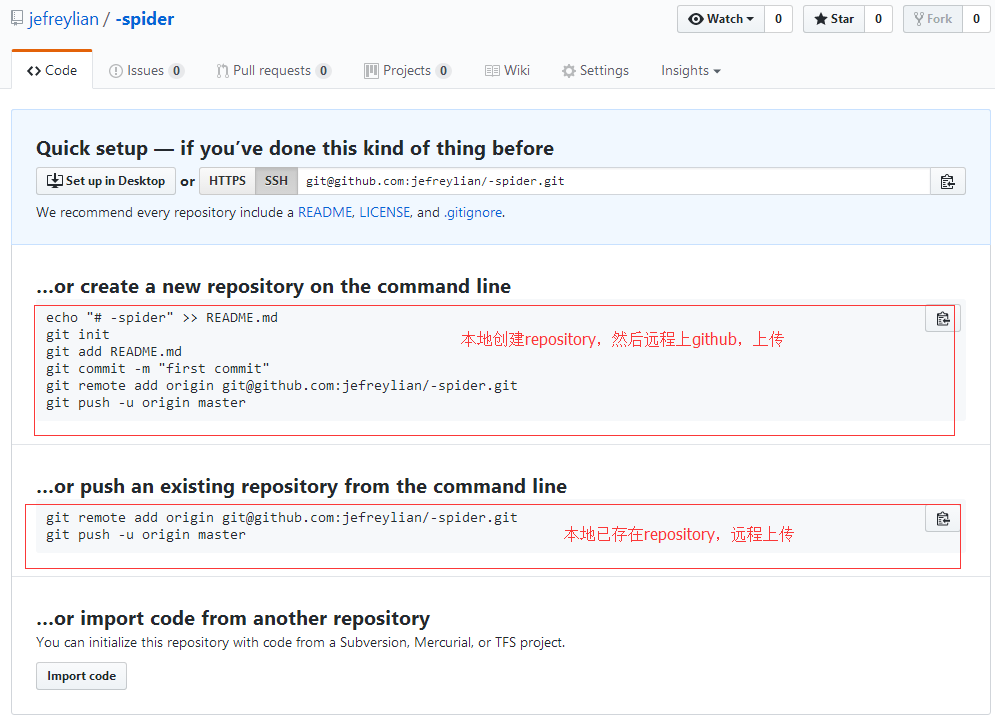
Task: Click the Projects board icon
Action: 371,71
